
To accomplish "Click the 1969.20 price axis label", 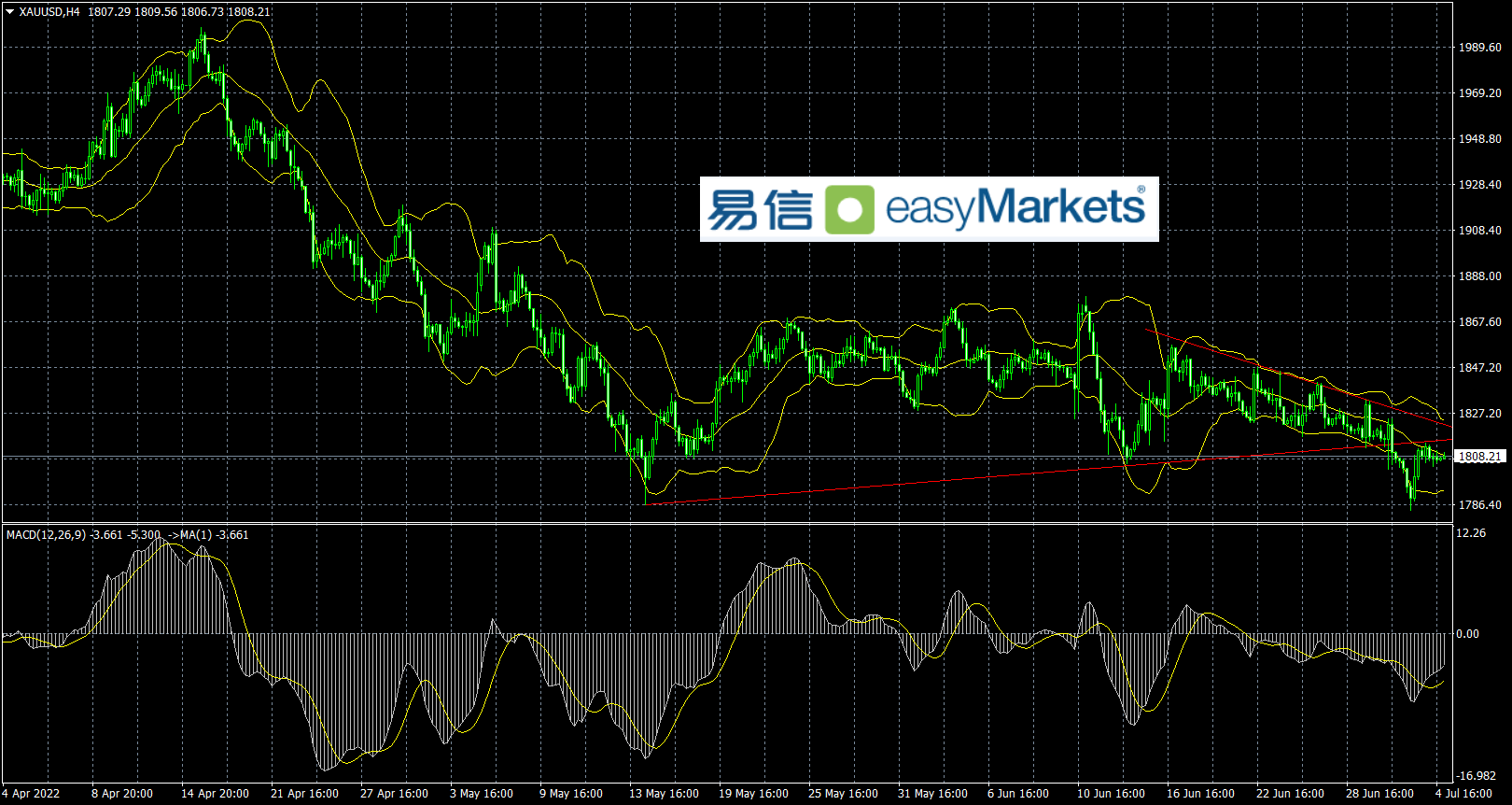I will coord(1479,93).
